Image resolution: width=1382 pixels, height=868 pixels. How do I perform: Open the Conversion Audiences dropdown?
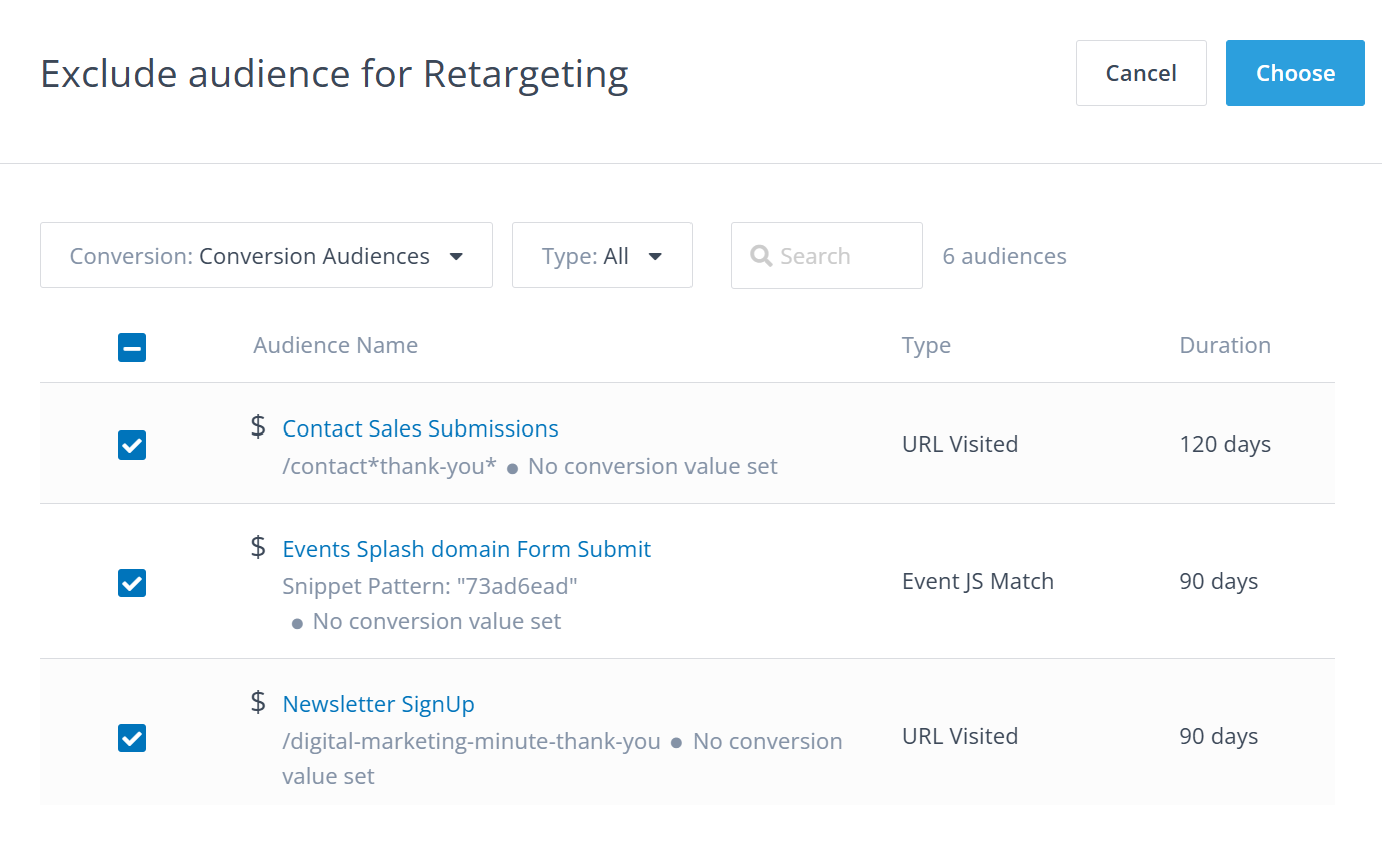(x=266, y=255)
